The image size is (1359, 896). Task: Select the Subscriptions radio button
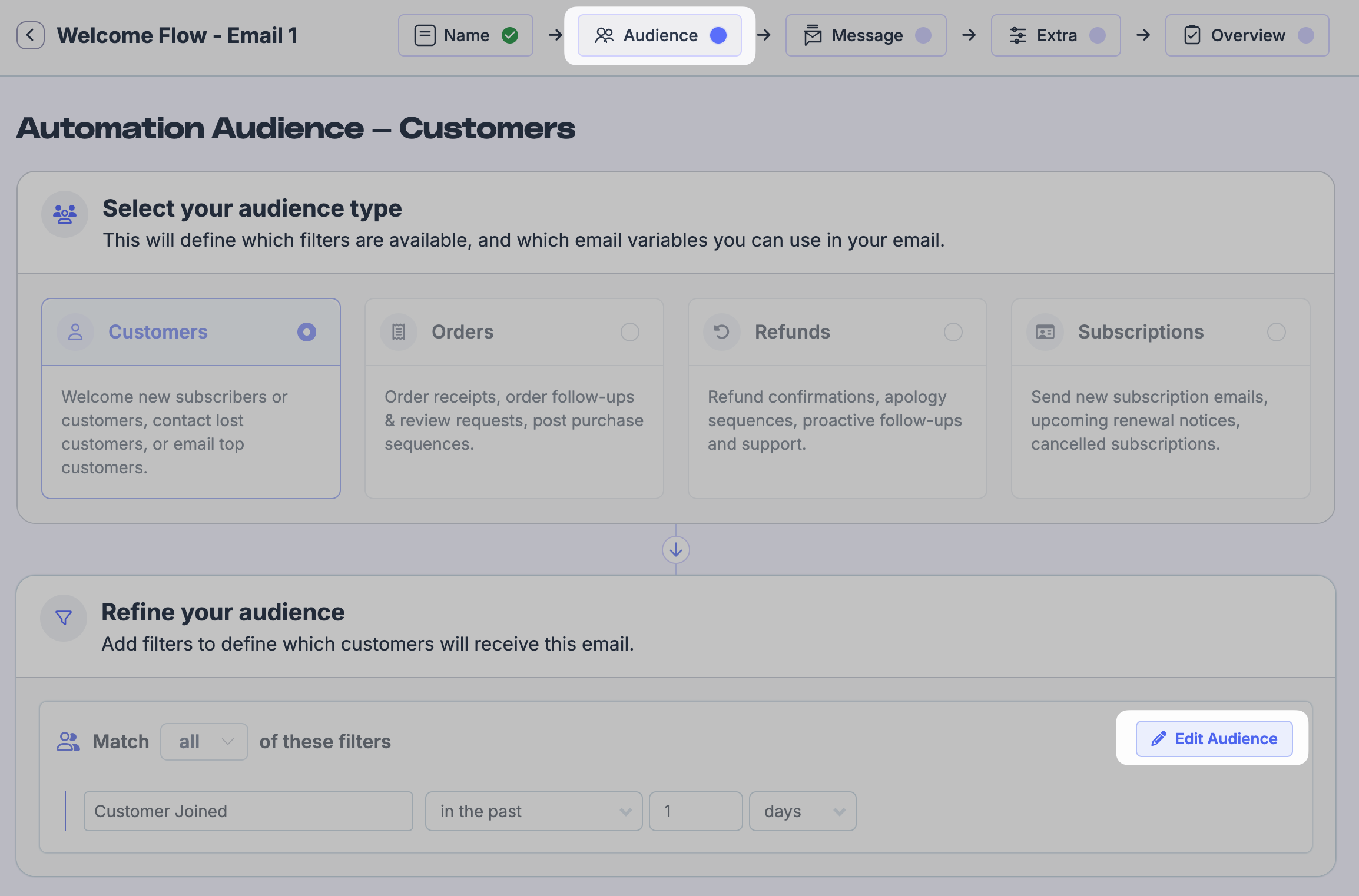[1277, 332]
